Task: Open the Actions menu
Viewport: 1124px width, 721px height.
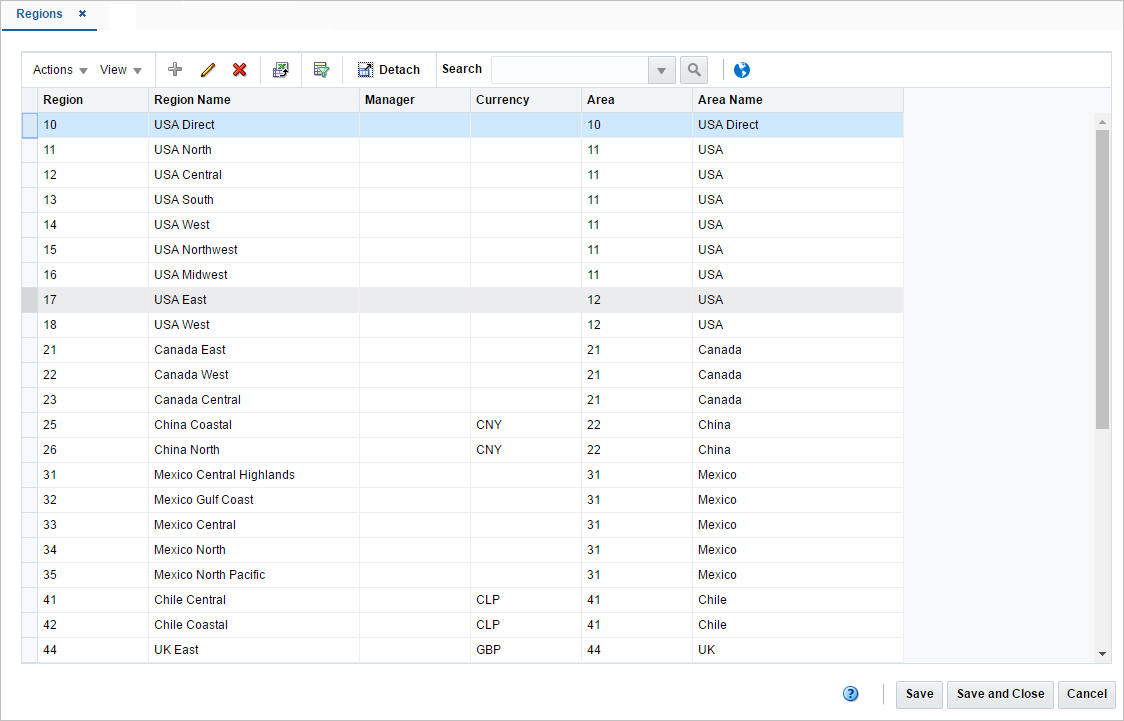Action: [60, 70]
